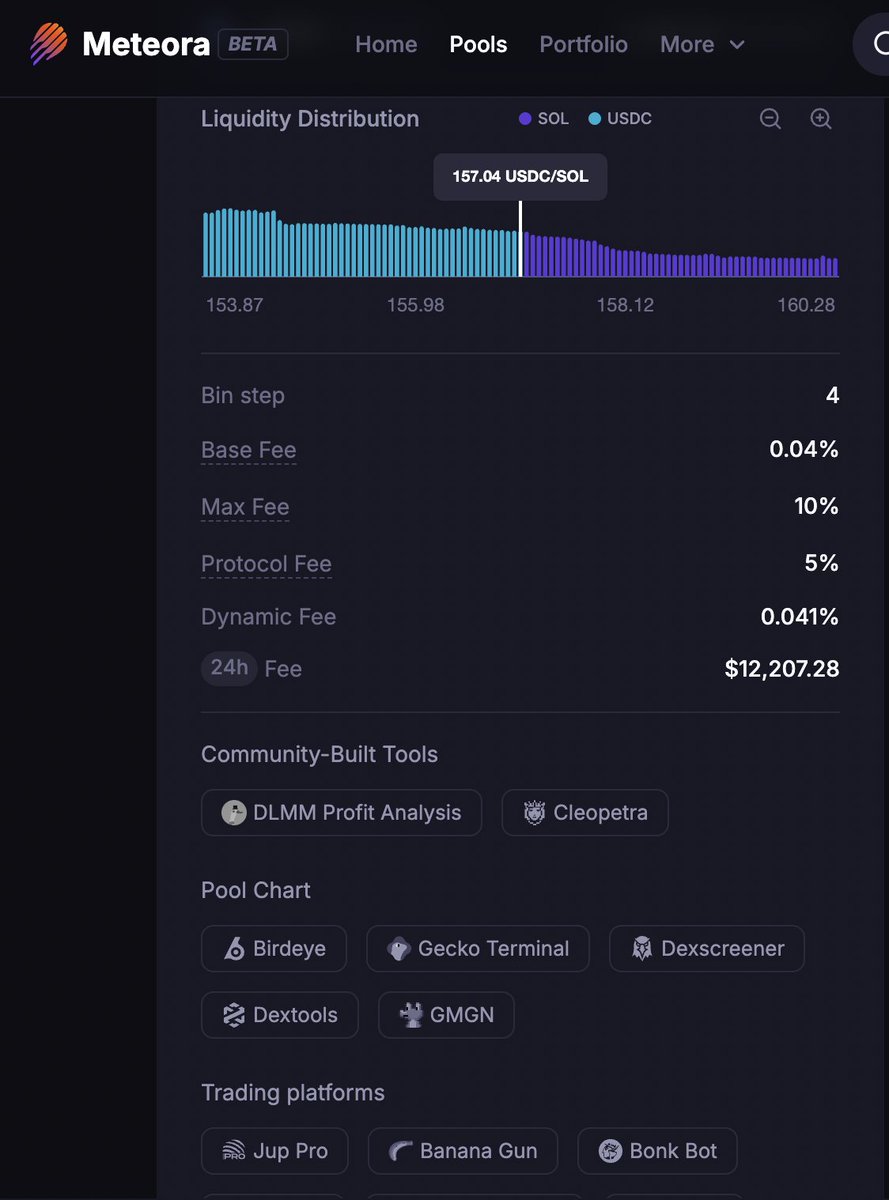The width and height of the screenshot is (889, 1200).
Task: Click the Dextools logo icon
Action: click(x=234, y=1015)
